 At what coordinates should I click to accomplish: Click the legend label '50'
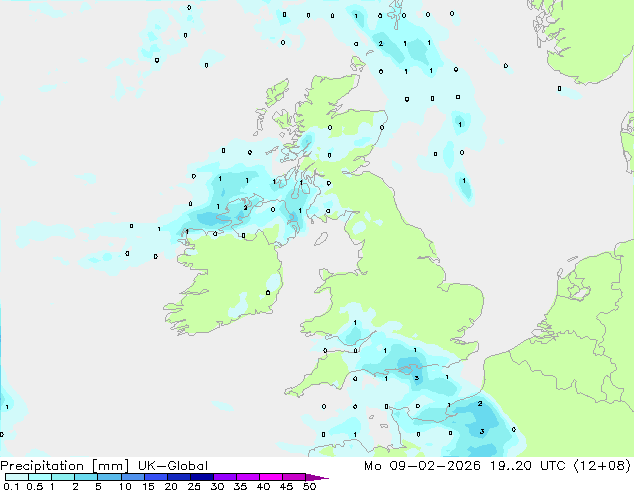[309, 486]
